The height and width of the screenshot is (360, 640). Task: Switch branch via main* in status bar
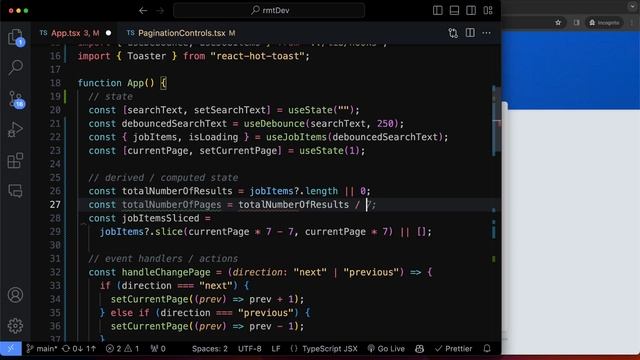(x=42, y=349)
